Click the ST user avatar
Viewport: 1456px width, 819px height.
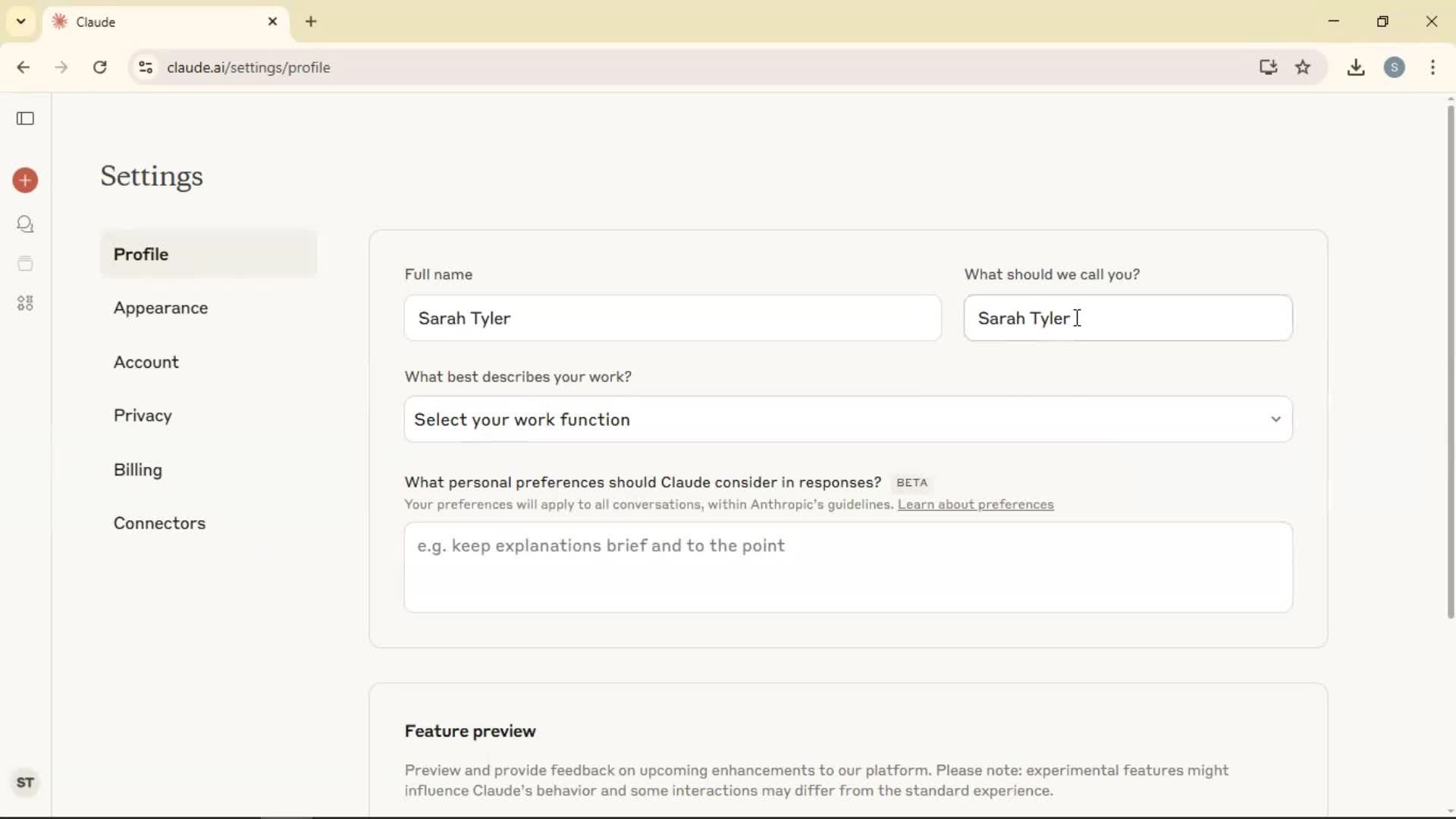(25, 783)
